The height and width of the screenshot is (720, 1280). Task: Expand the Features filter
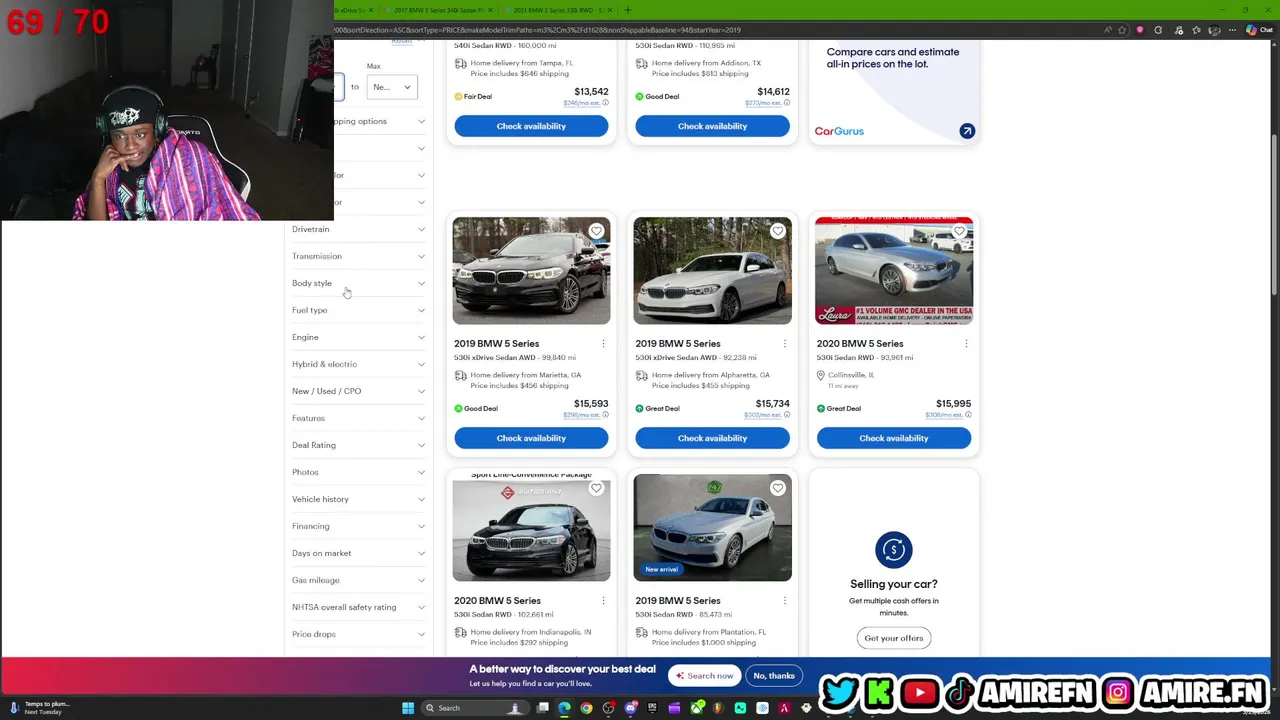coord(358,418)
